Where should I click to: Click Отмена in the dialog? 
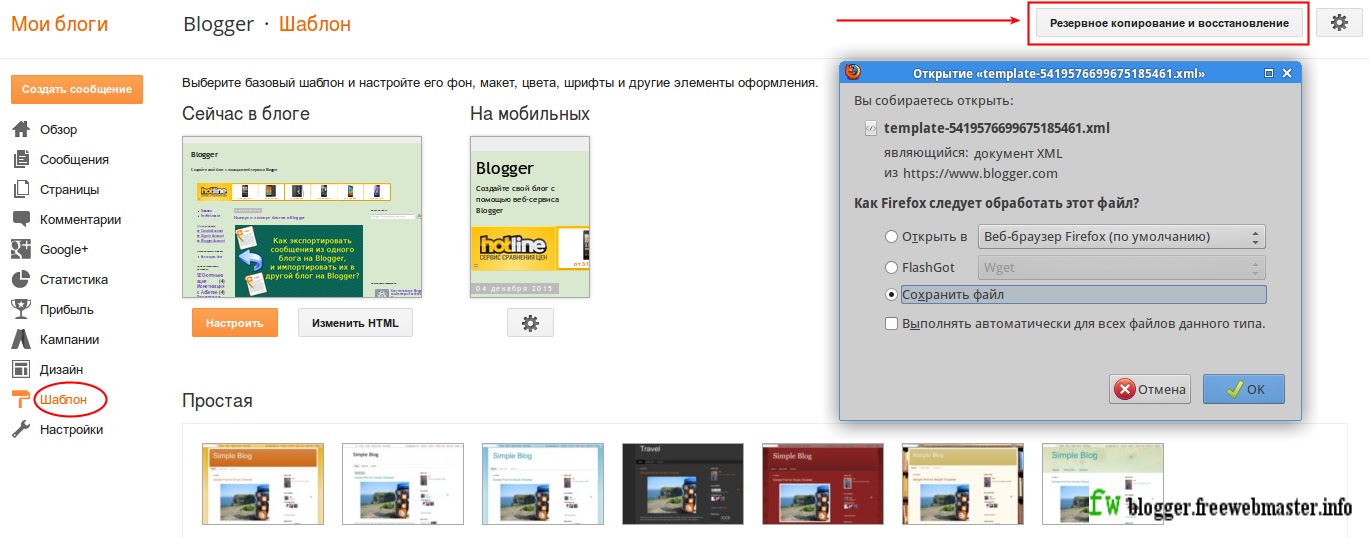point(1150,389)
